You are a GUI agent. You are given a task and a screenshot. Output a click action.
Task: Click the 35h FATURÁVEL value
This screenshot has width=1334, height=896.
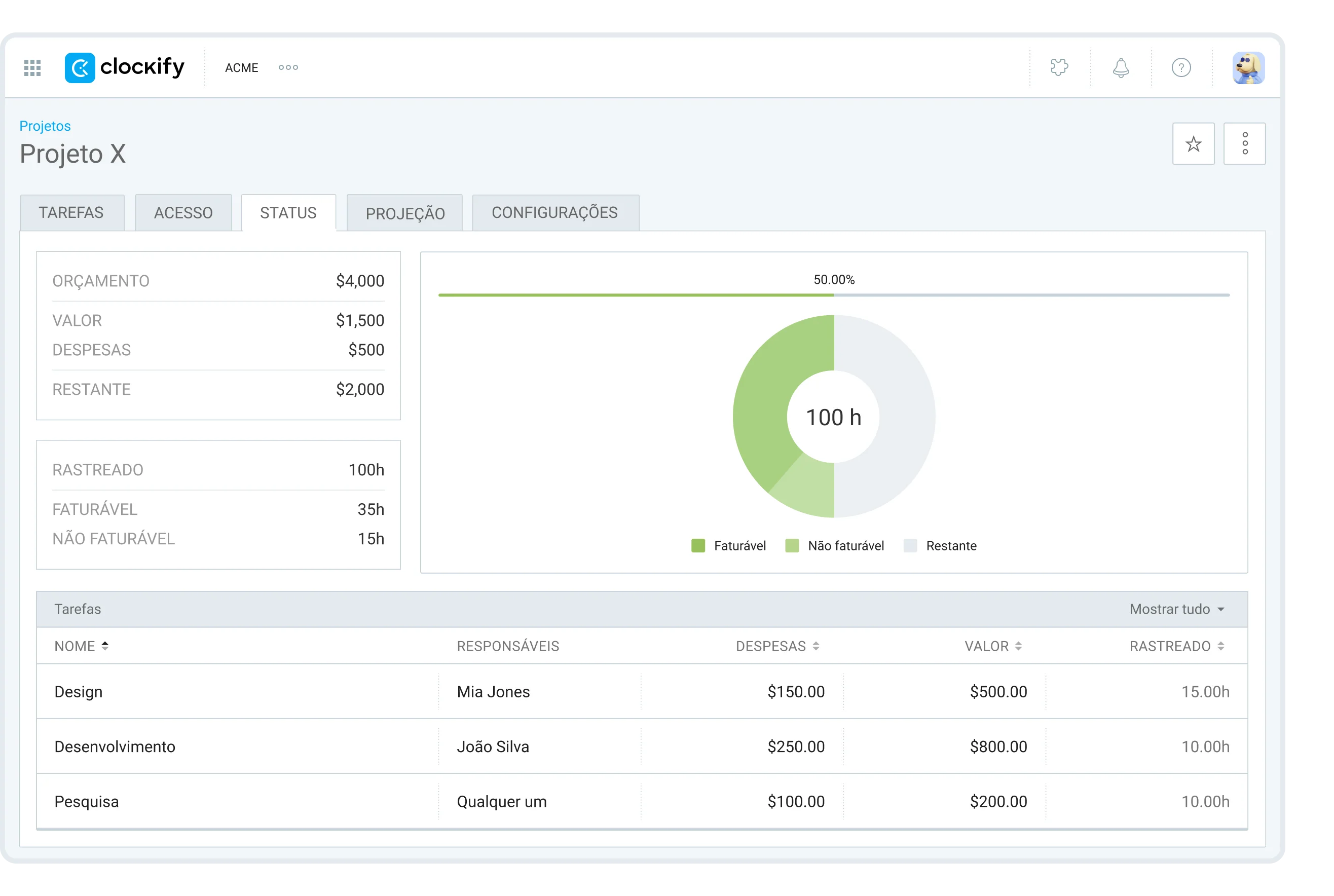tap(371, 509)
